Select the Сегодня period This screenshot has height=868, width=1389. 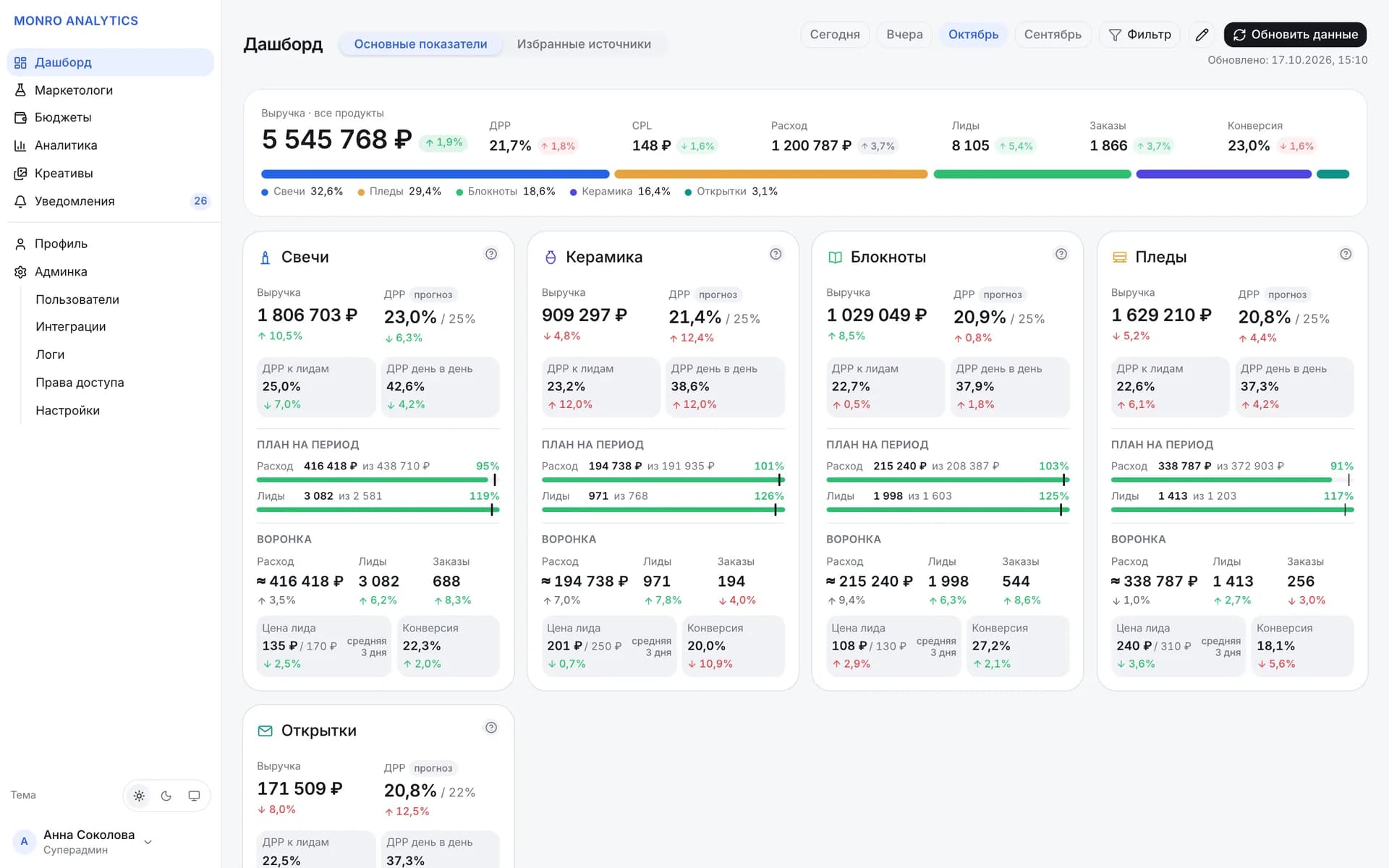835,35
